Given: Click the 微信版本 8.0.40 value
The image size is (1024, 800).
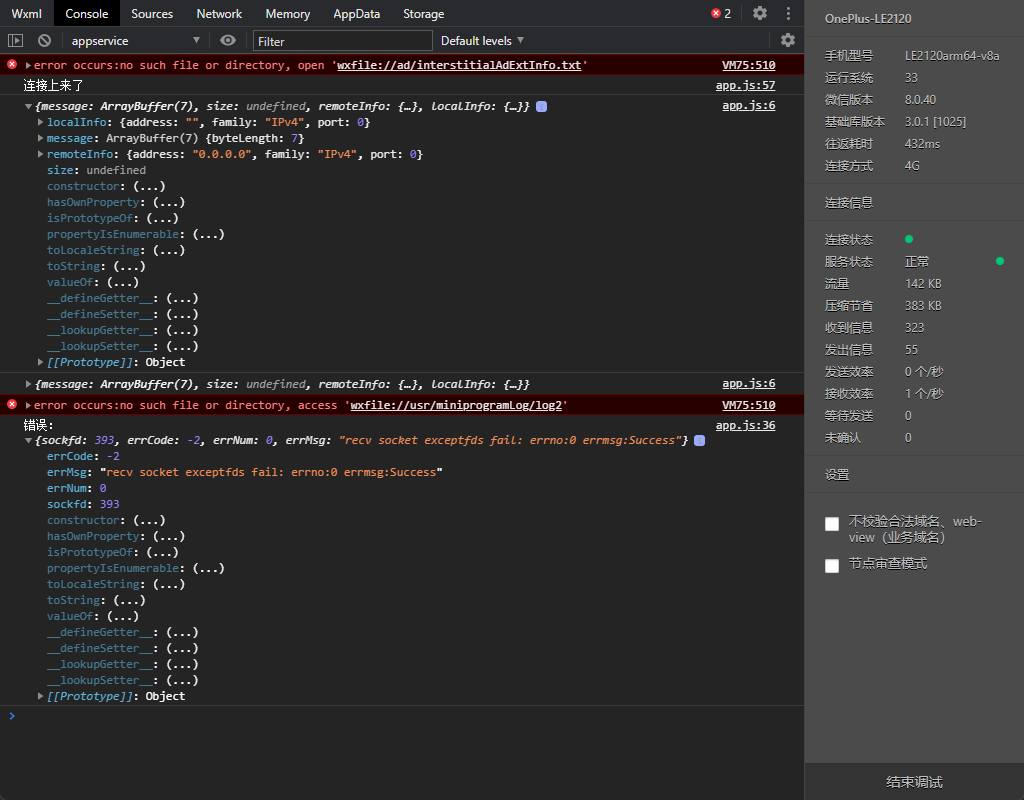Looking at the screenshot, I should point(920,100).
